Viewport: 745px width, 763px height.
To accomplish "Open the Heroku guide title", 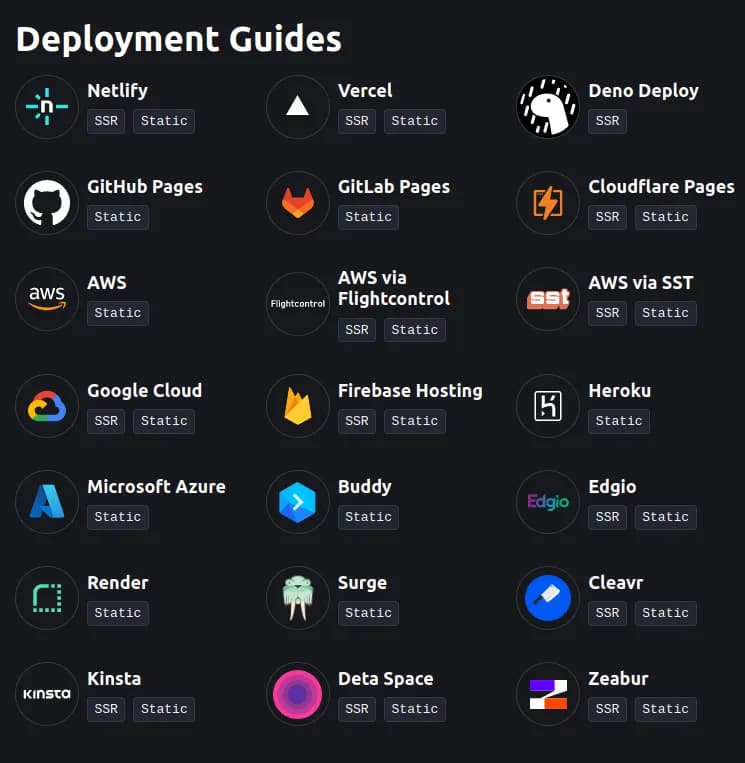I will click(619, 390).
